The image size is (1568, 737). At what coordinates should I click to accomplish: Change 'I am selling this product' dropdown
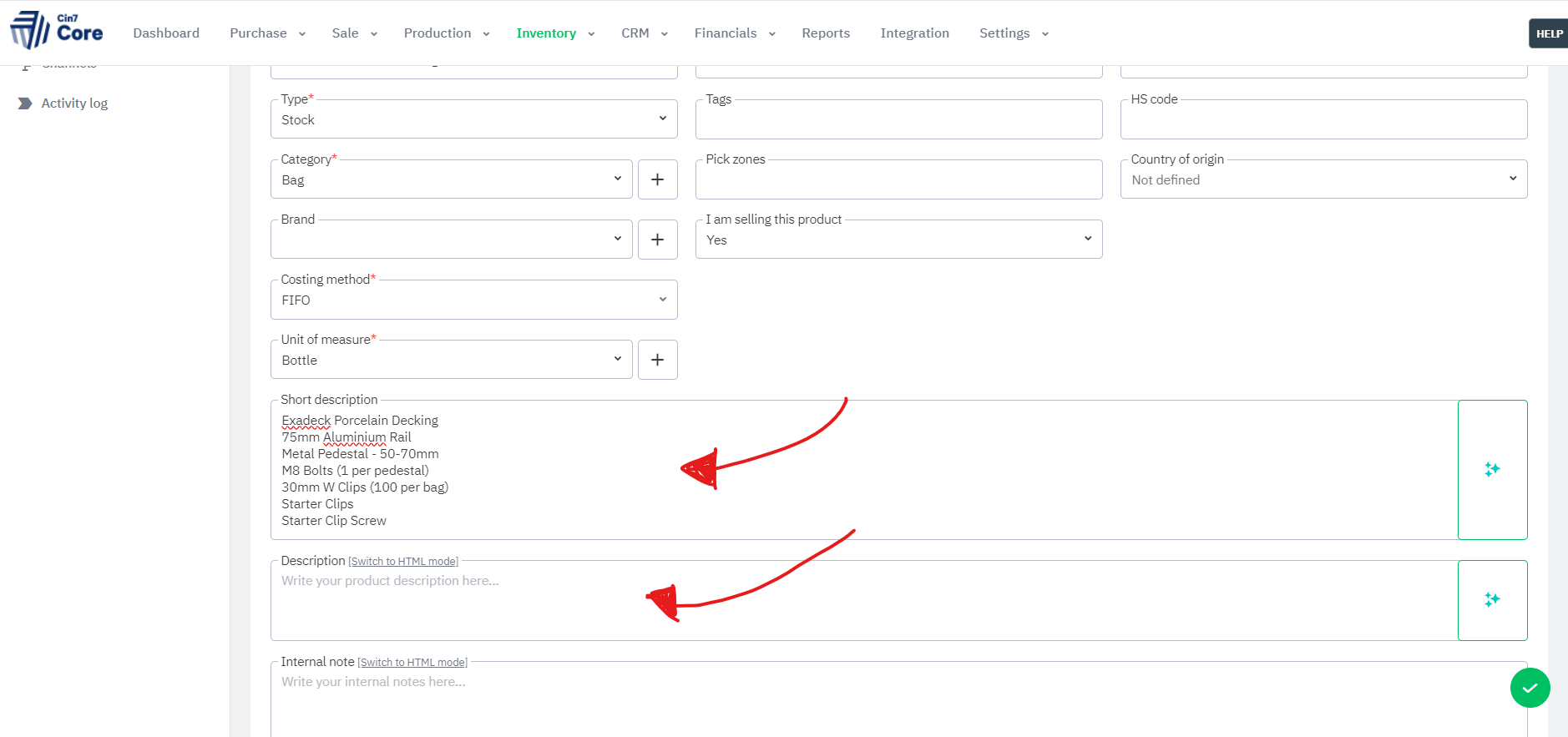coord(898,240)
